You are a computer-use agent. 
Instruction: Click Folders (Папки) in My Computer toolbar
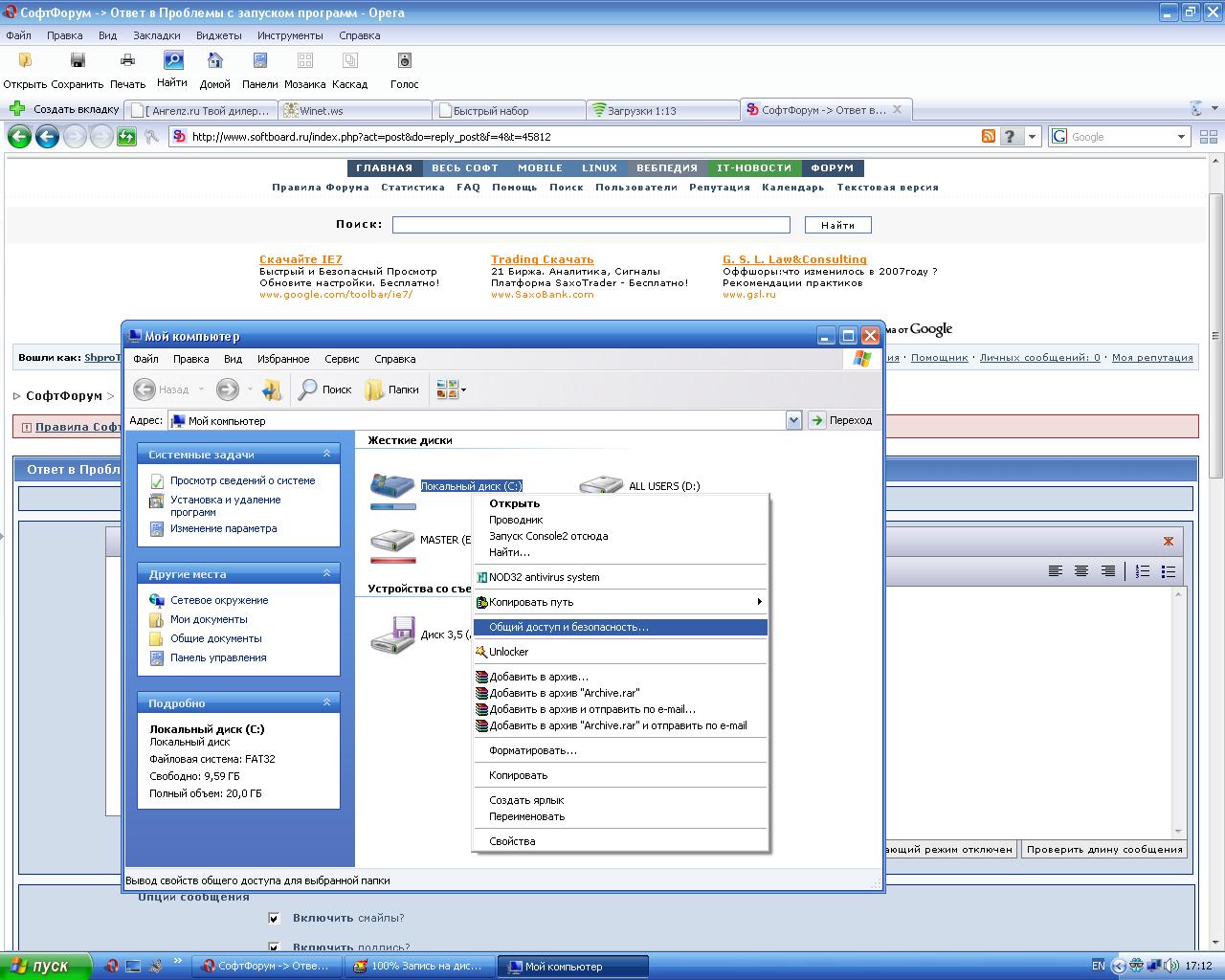pos(392,390)
